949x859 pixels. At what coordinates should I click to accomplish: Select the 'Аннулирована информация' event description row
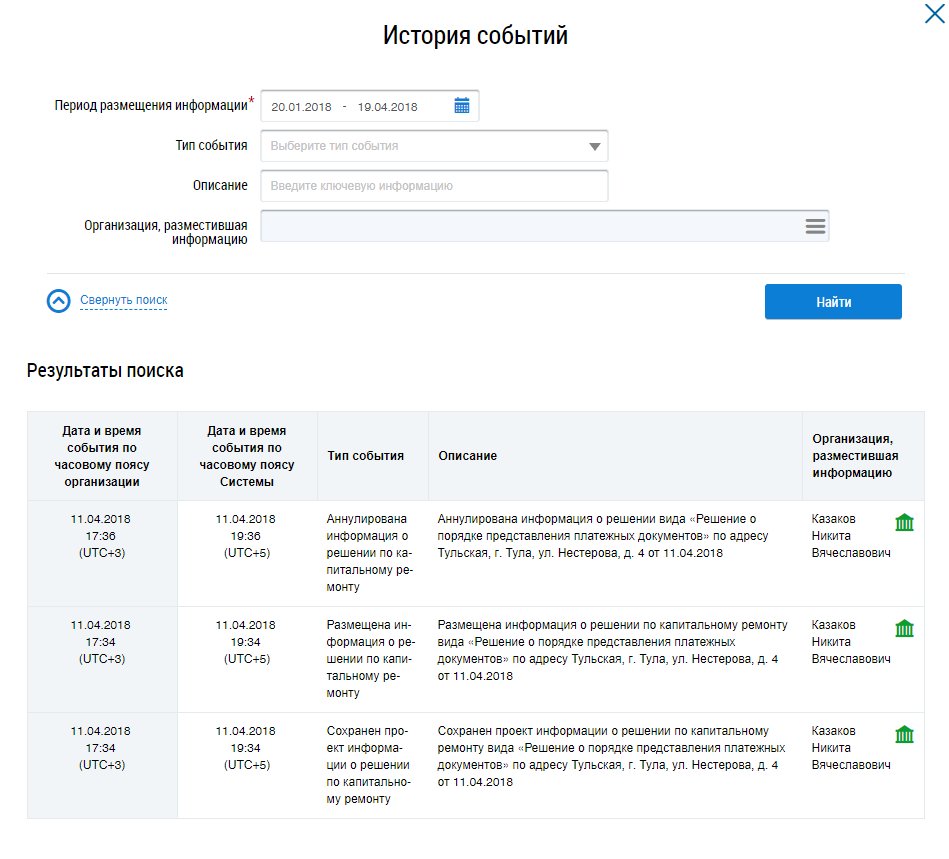[x=602, y=536]
